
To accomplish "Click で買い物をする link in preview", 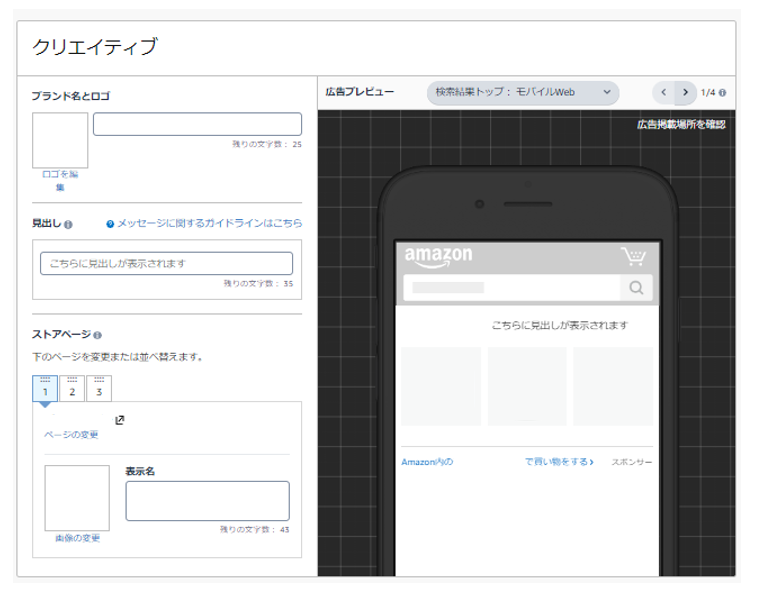I will pos(559,462).
